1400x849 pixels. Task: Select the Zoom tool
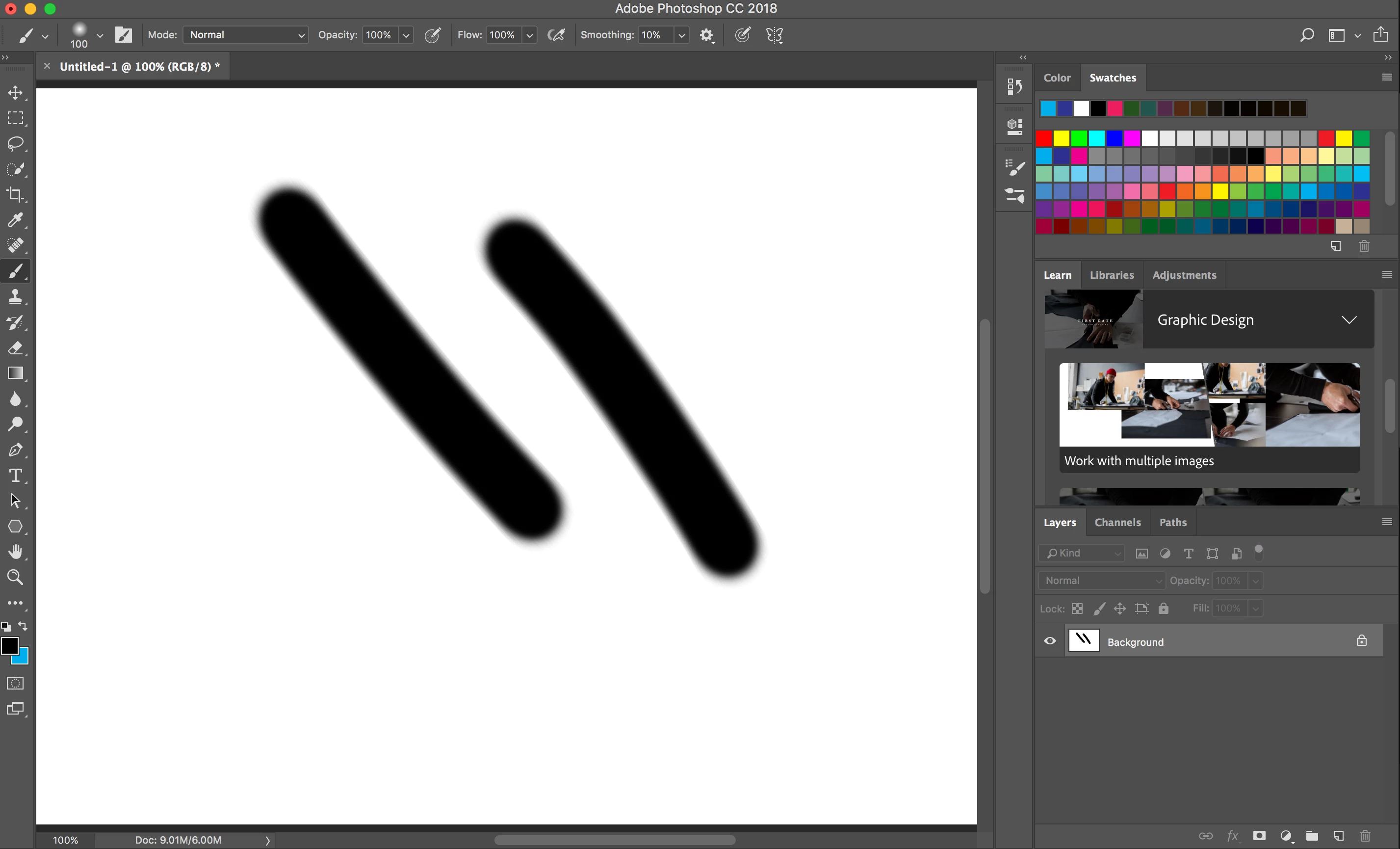tap(15, 577)
